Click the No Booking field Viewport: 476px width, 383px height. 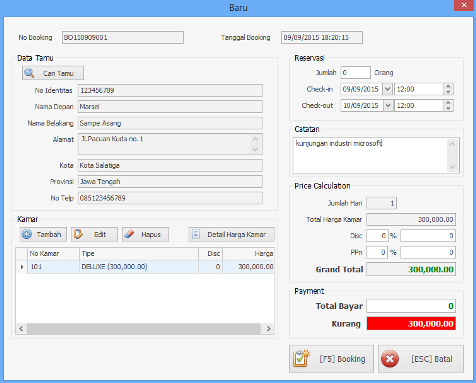pos(123,37)
